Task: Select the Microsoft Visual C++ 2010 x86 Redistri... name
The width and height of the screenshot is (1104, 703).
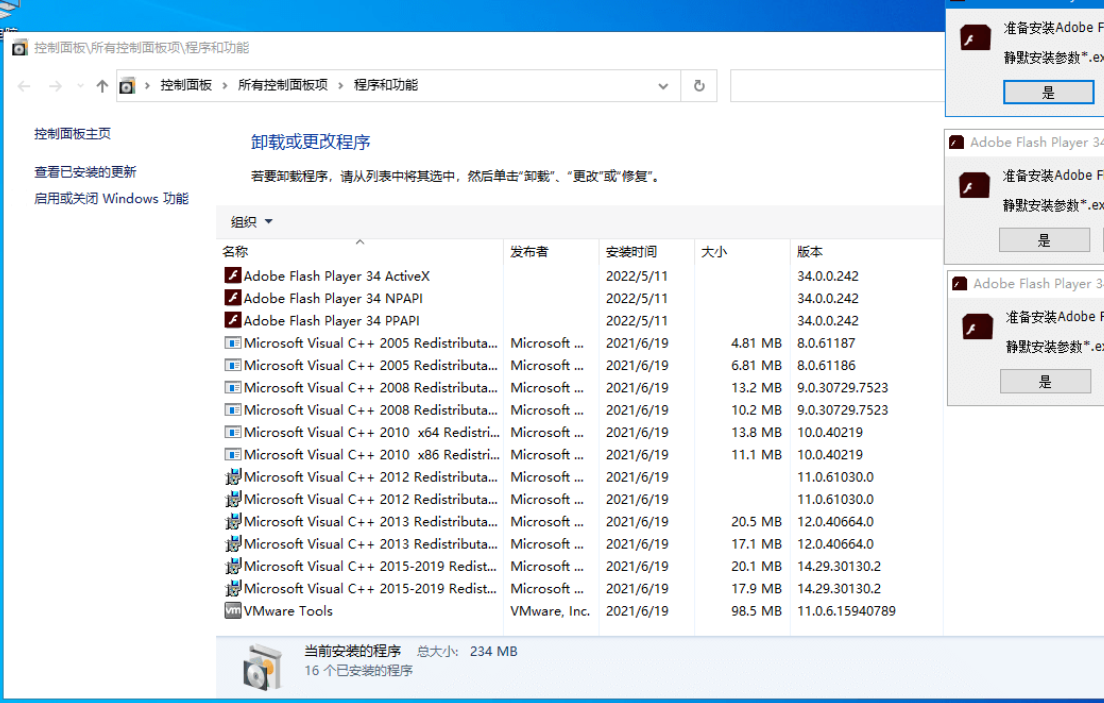Action: click(x=372, y=455)
